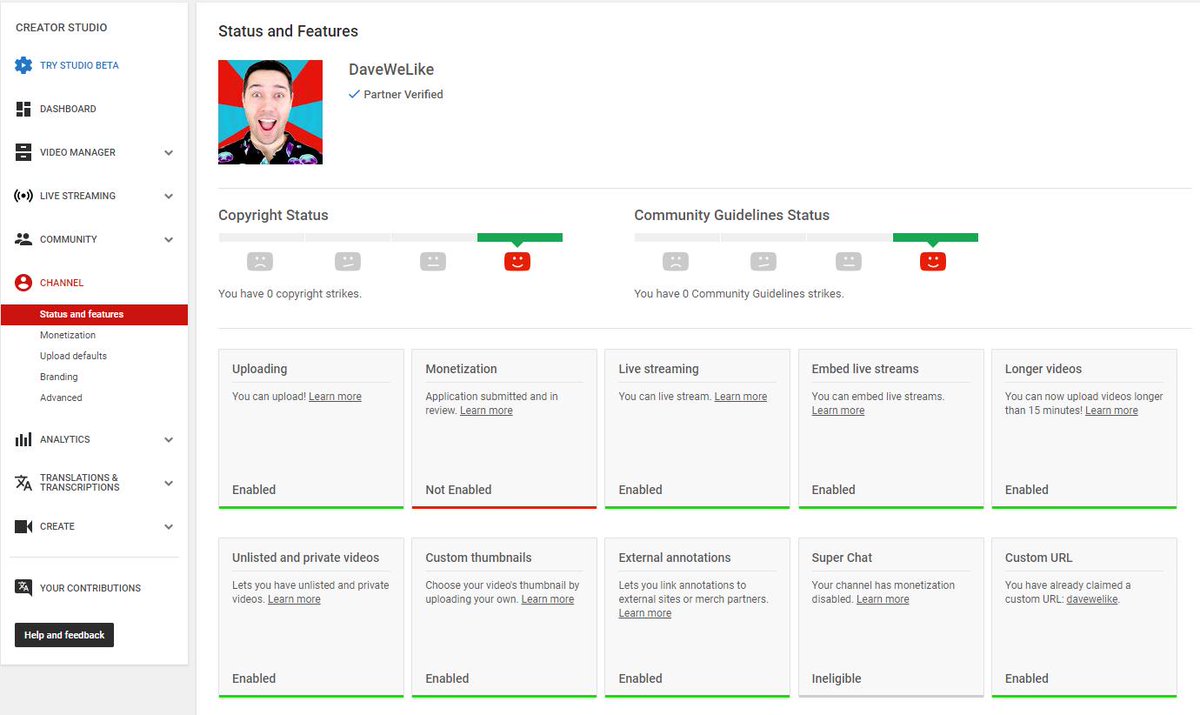Viewport: 1200px width, 715px height.
Task: Click Learn more in Uploading card
Action: (335, 397)
